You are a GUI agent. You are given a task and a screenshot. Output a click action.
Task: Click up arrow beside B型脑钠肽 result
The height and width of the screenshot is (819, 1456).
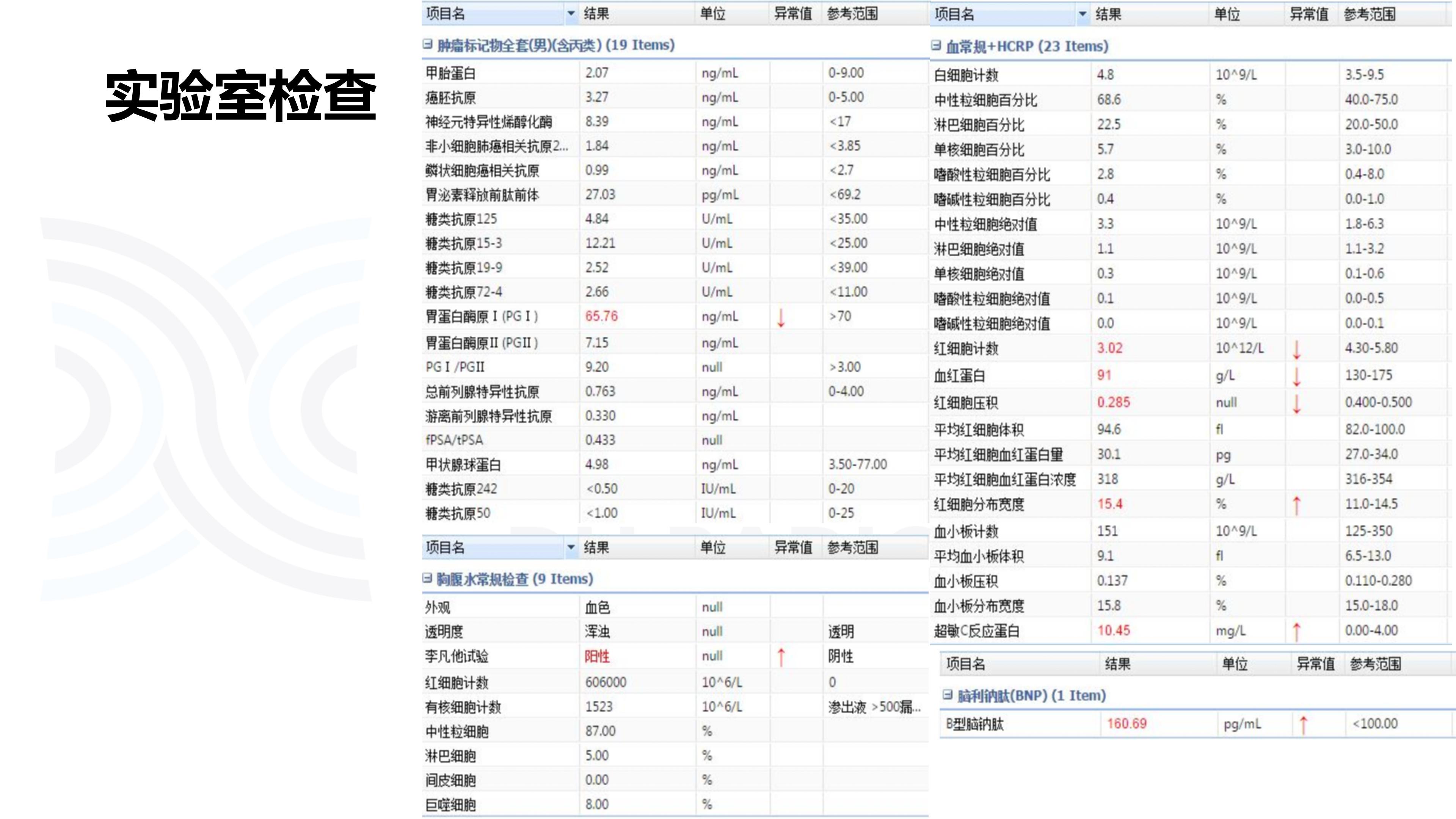pos(1304,725)
